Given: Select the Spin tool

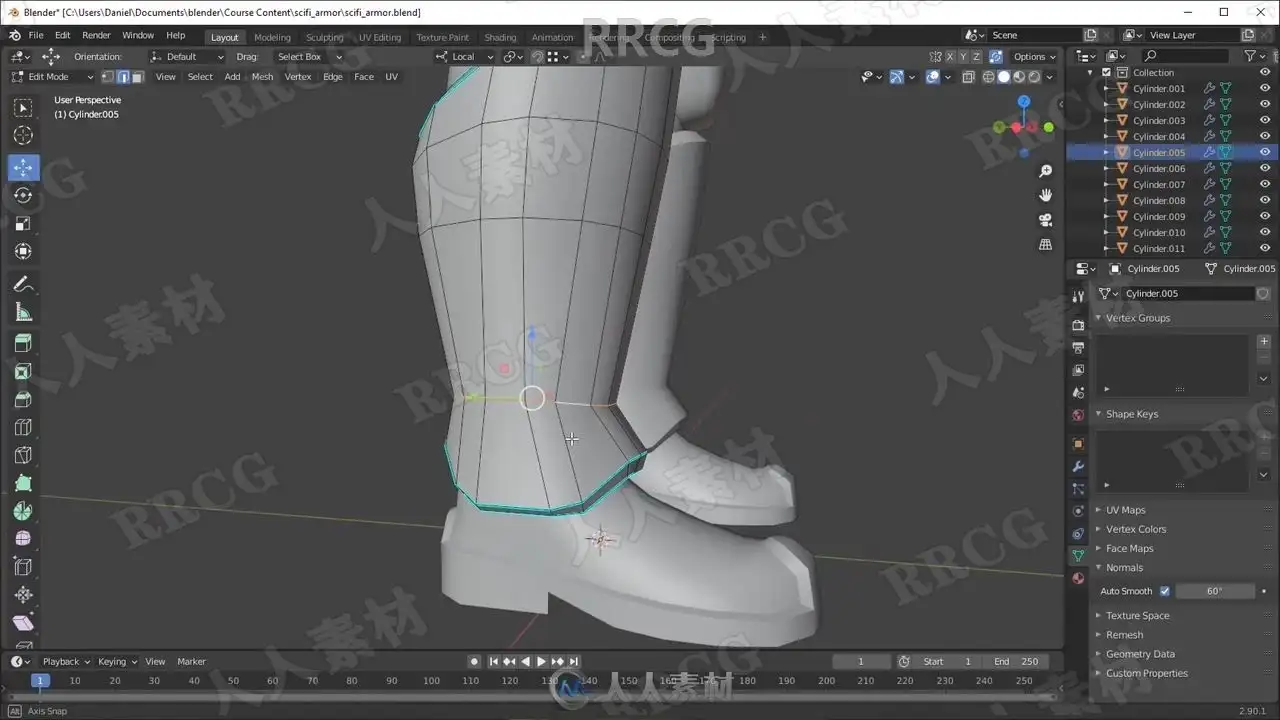Looking at the screenshot, I should coord(23,511).
